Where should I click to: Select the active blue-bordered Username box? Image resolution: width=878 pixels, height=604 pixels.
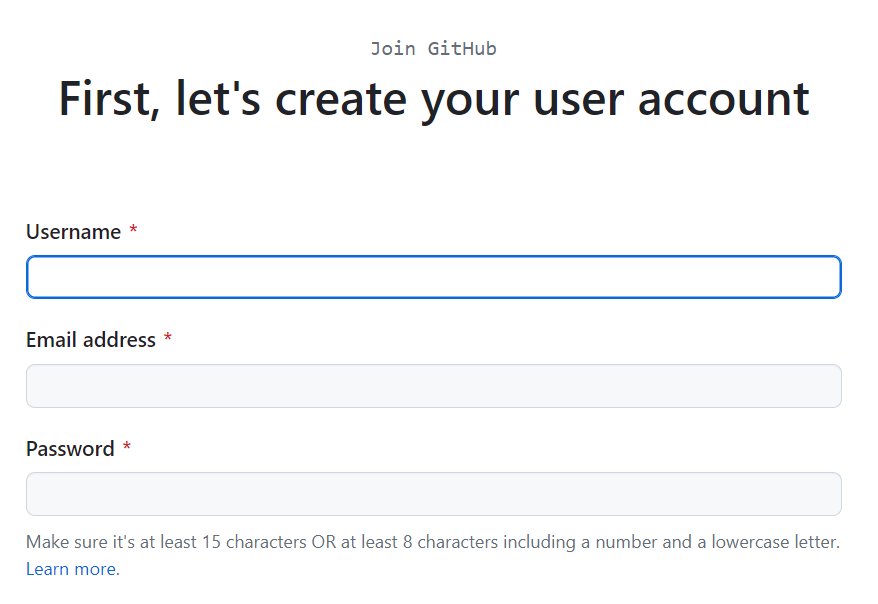pyautogui.click(x=433, y=277)
